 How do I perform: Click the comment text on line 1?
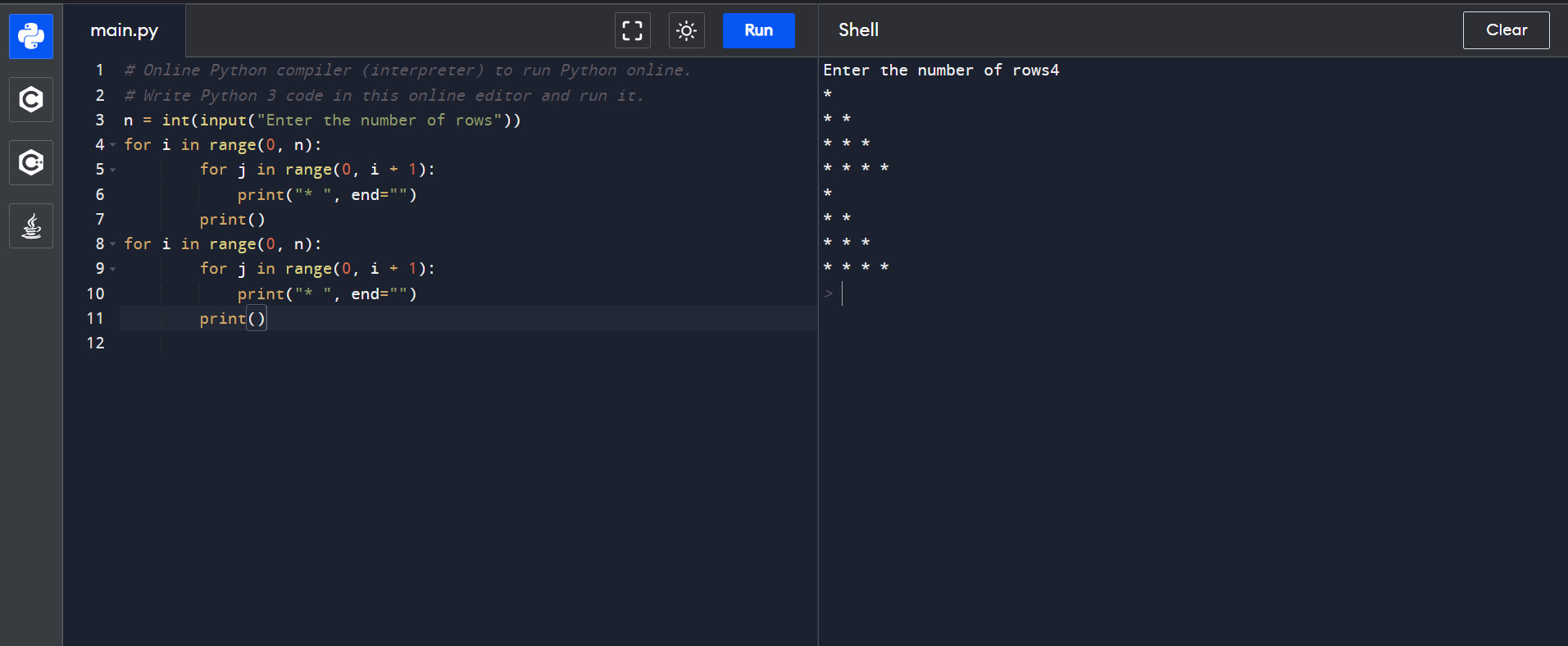[x=407, y=71]
